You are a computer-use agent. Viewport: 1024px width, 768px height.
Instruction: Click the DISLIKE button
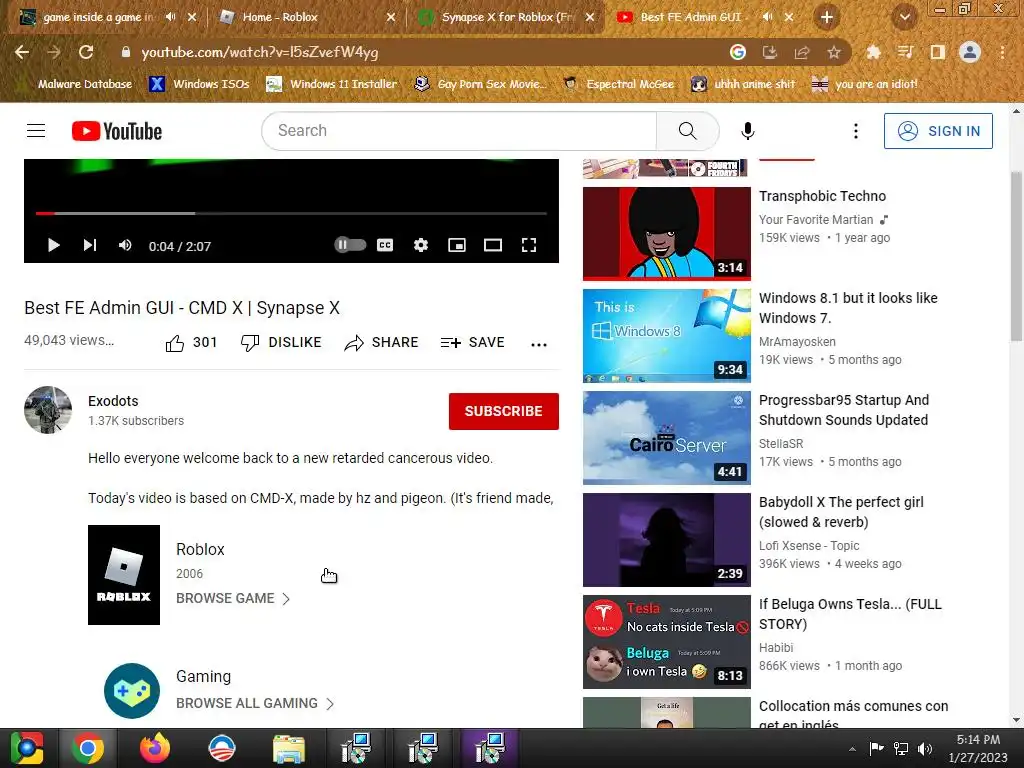coord(281,343)
